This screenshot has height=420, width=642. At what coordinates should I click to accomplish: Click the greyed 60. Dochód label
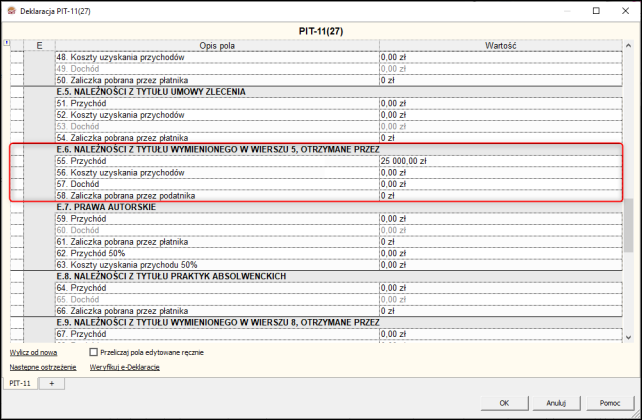tap(78, 230)
